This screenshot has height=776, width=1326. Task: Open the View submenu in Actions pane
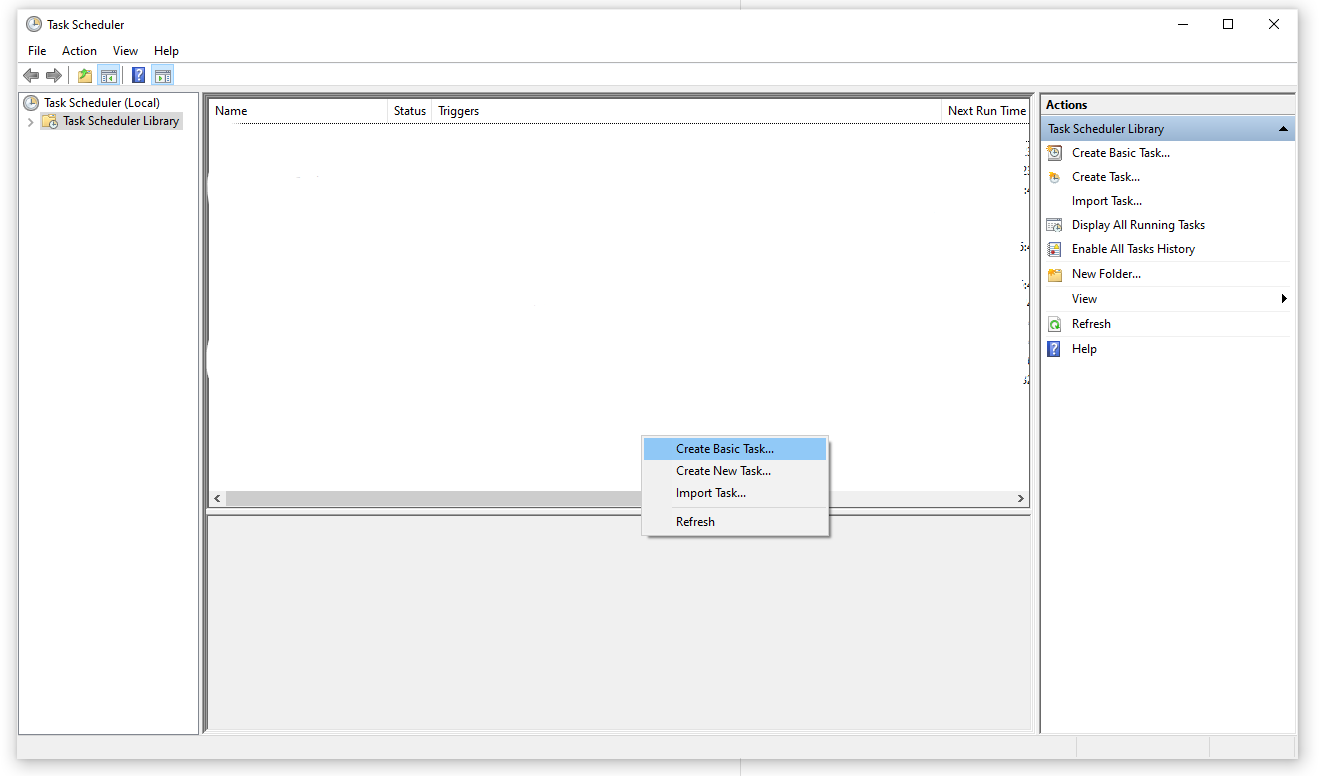[1084, 298]
